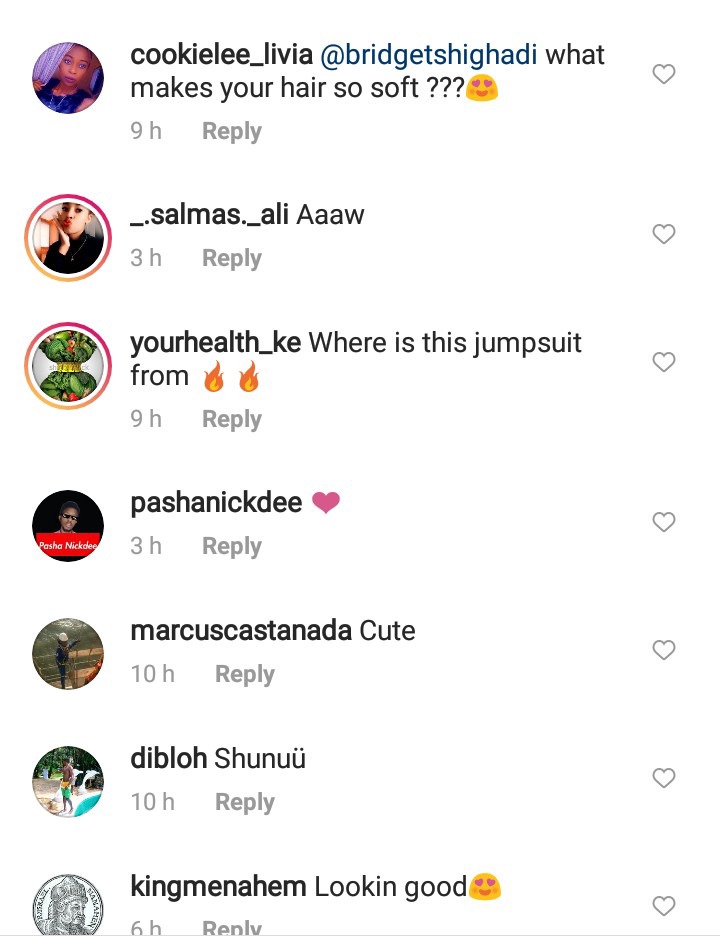This screenshot has width=720, height=945.
Task: Open cookielee_livia profile picture
Action: tap(67, 78)
